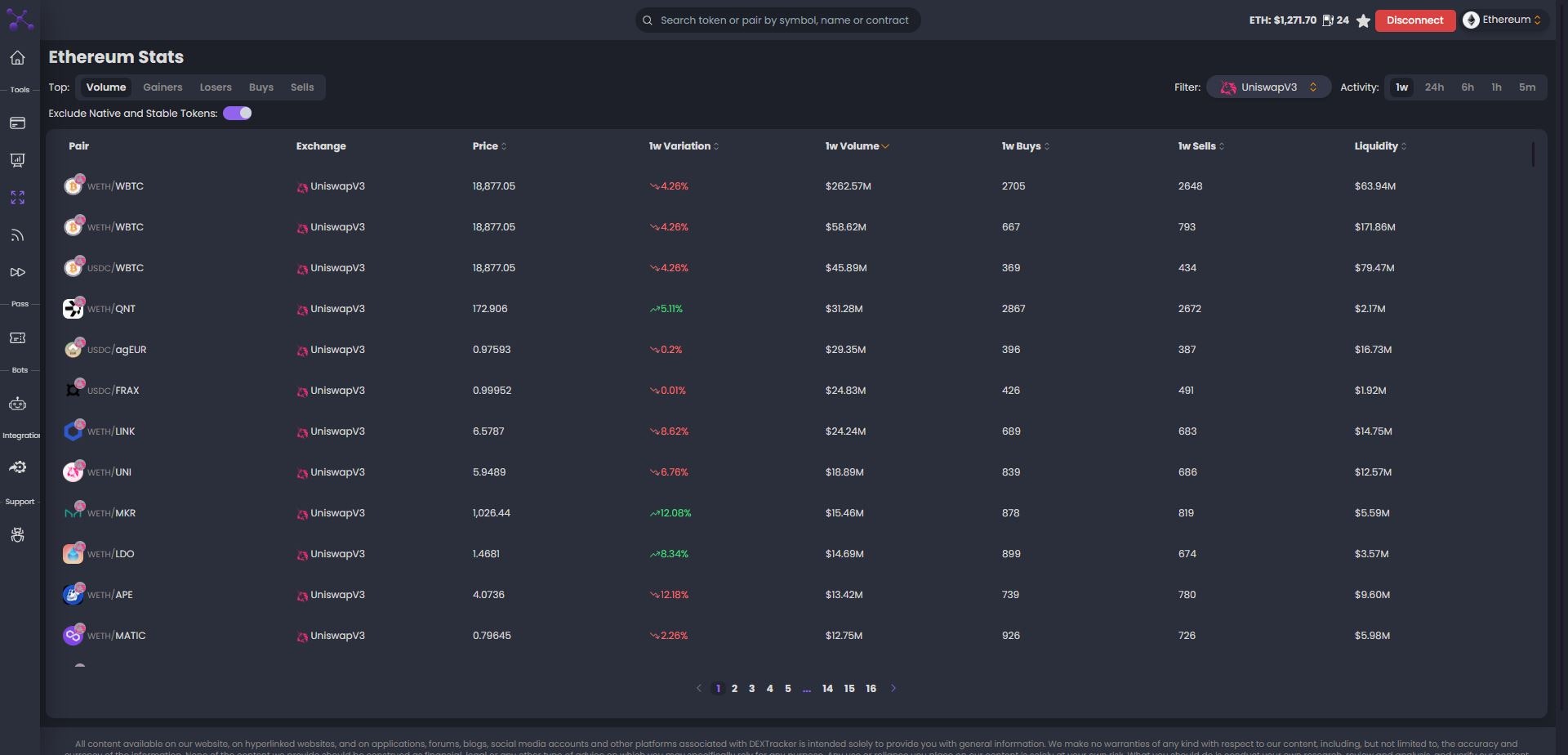This screenshot has width=1568, height=755.
Task: Open the feed signal icon in sidebar
Action: (x=17, y=235)
